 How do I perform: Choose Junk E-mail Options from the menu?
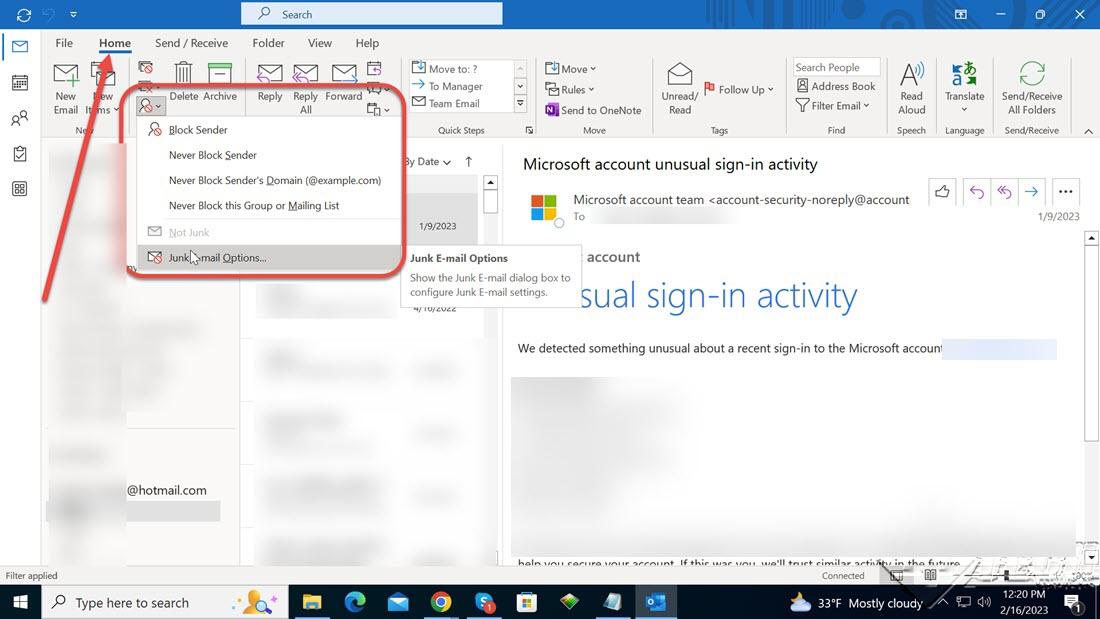tap(217, 258)
